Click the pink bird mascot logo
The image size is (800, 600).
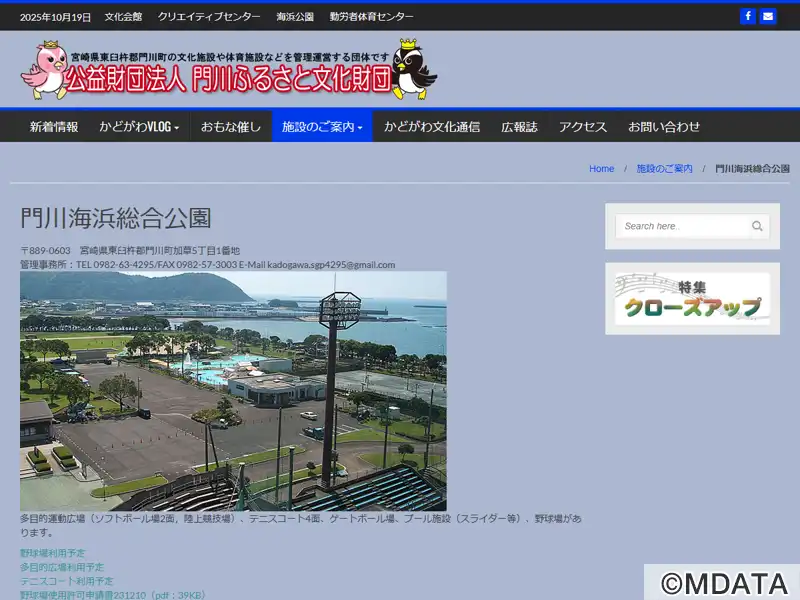[x=44, y=69]
